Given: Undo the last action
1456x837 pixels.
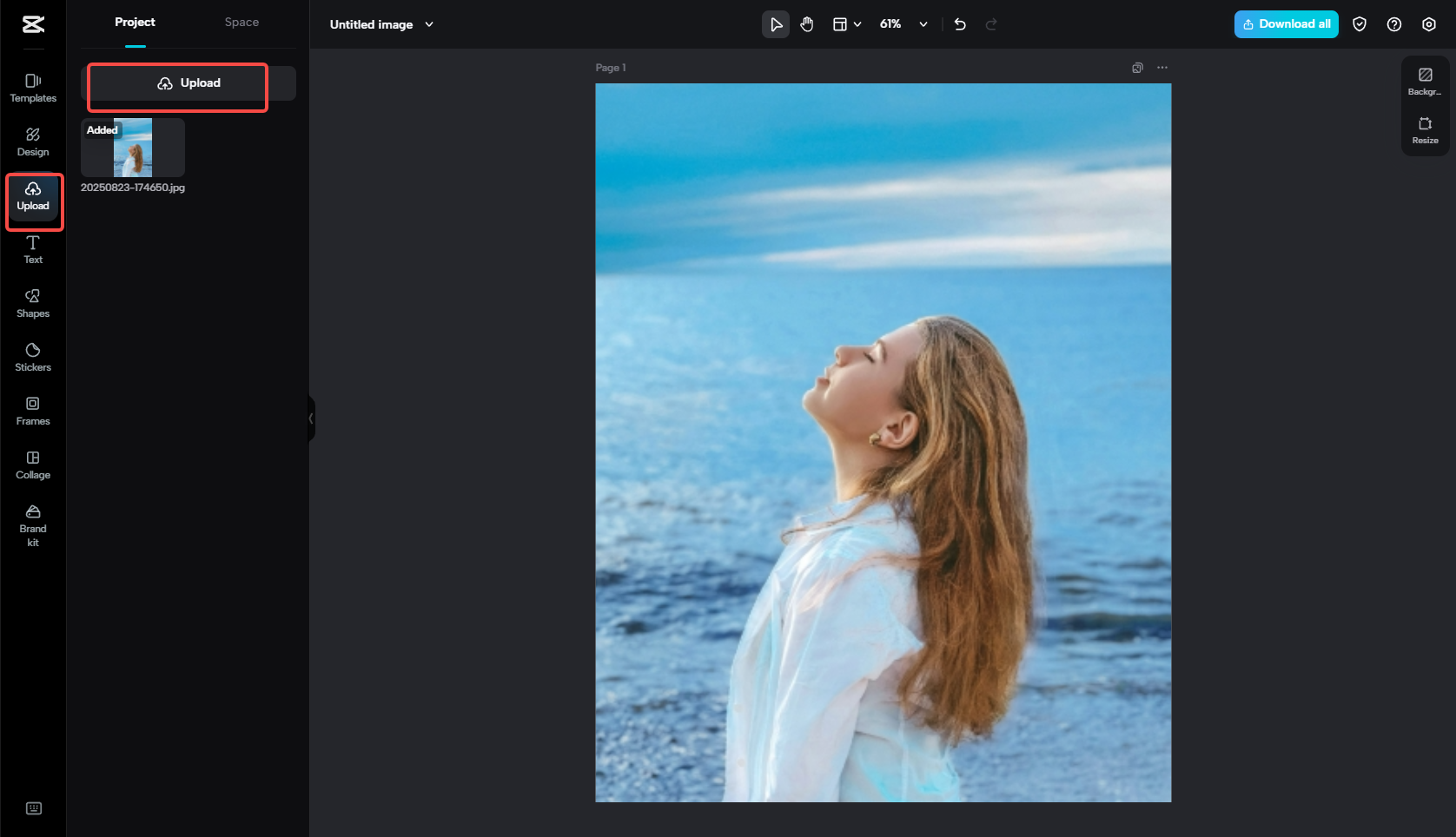Looking at the screenshot, I should [x=959, y=24].
